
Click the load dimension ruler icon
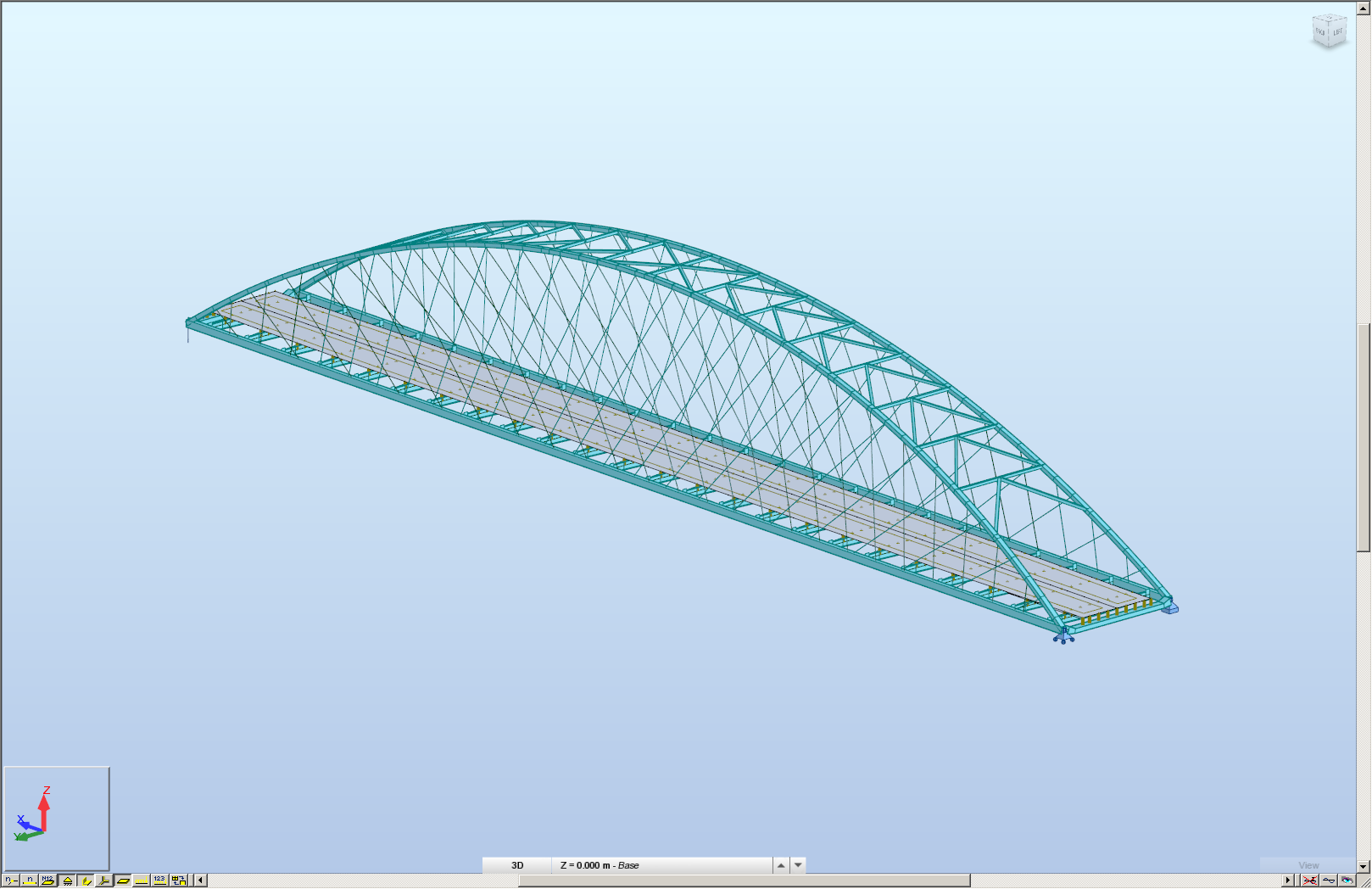click(141, 881)
